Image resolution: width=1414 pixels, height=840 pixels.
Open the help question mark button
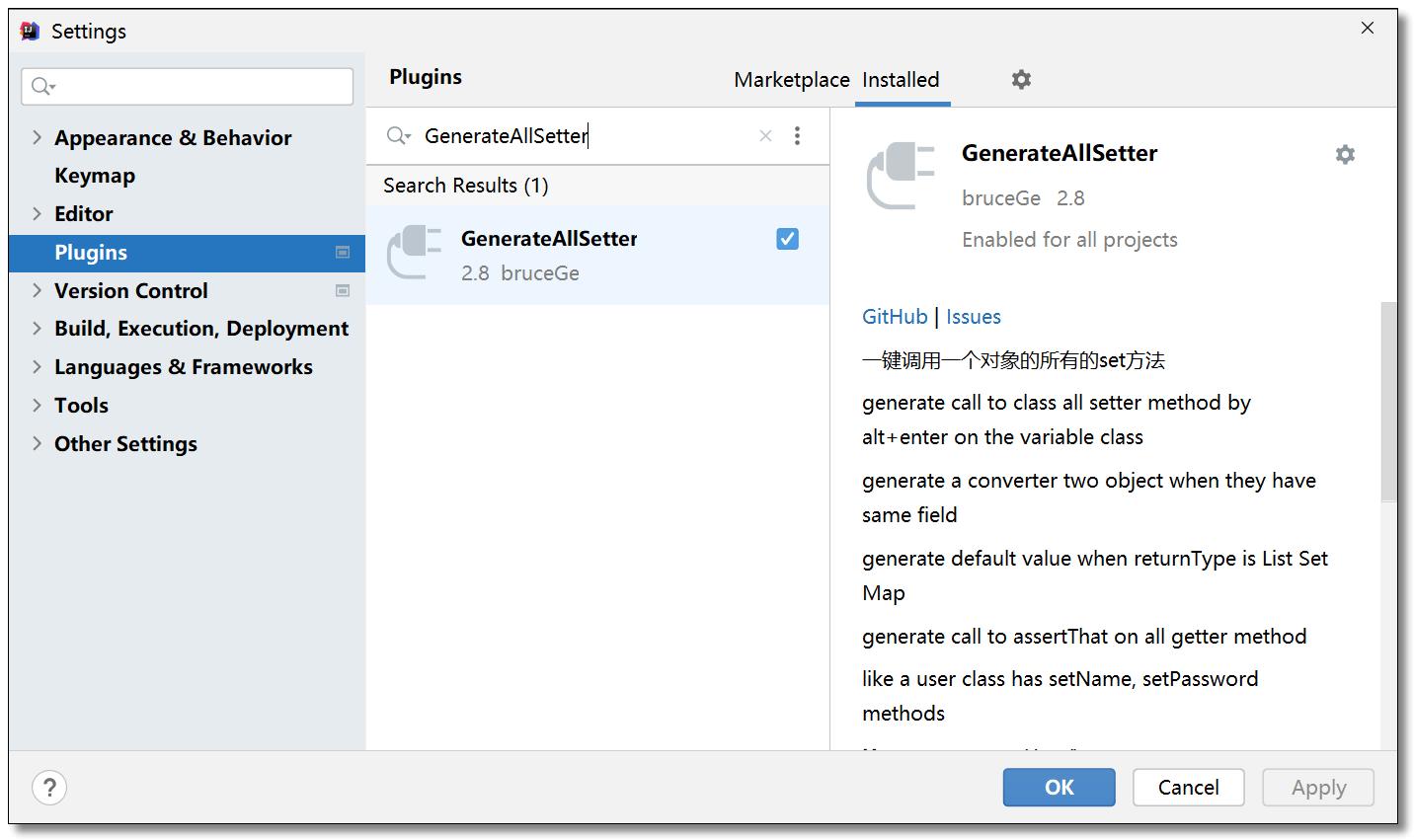coord(49,788)
